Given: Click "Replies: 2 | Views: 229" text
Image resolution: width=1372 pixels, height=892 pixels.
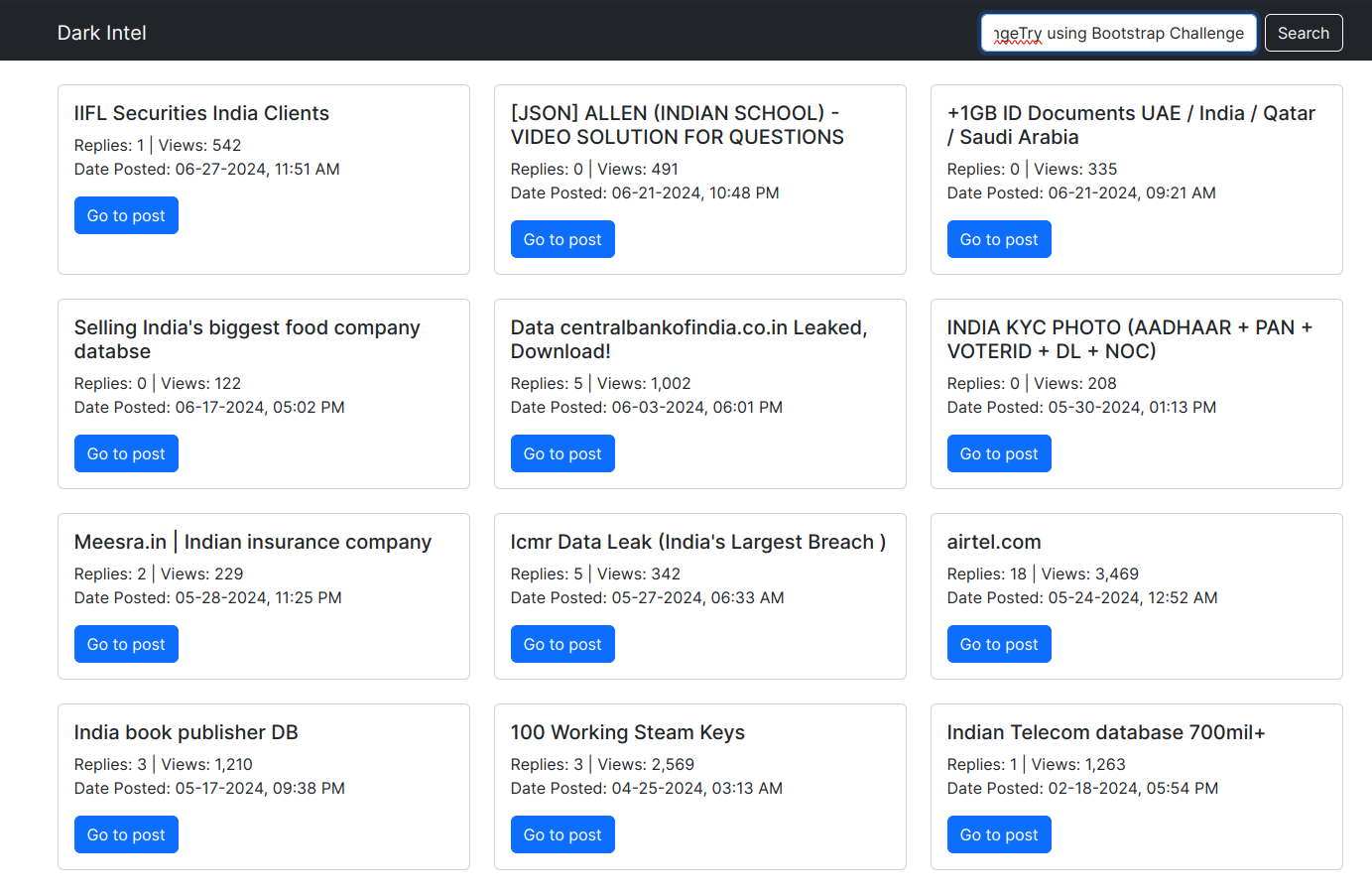Looking at the screenshot, I should (x=159, y=573).
